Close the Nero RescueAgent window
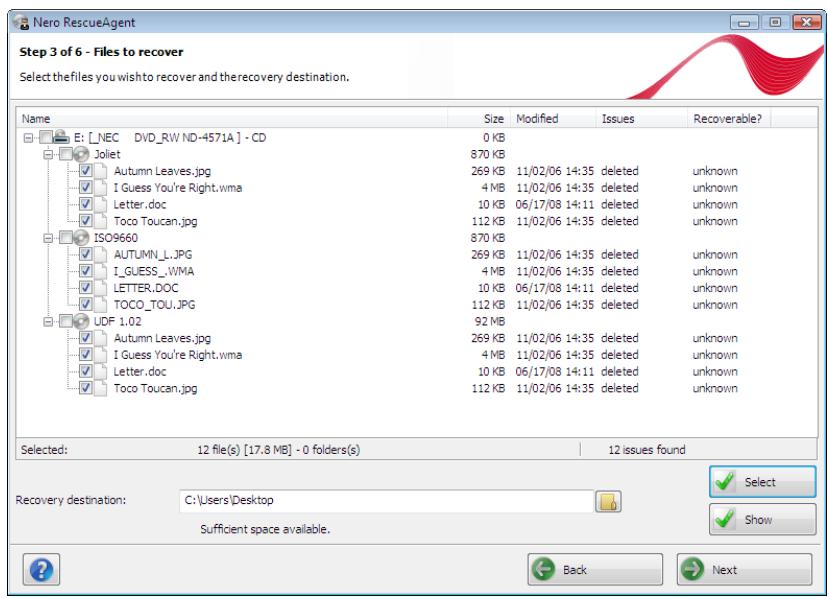 click(x=806, y=22)
